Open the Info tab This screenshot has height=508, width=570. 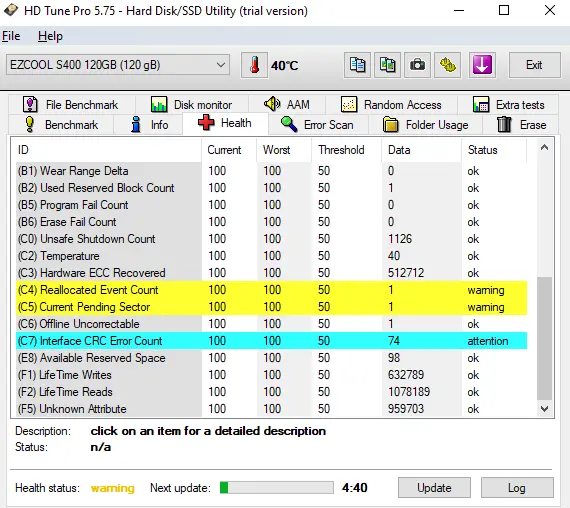(149, 125)
